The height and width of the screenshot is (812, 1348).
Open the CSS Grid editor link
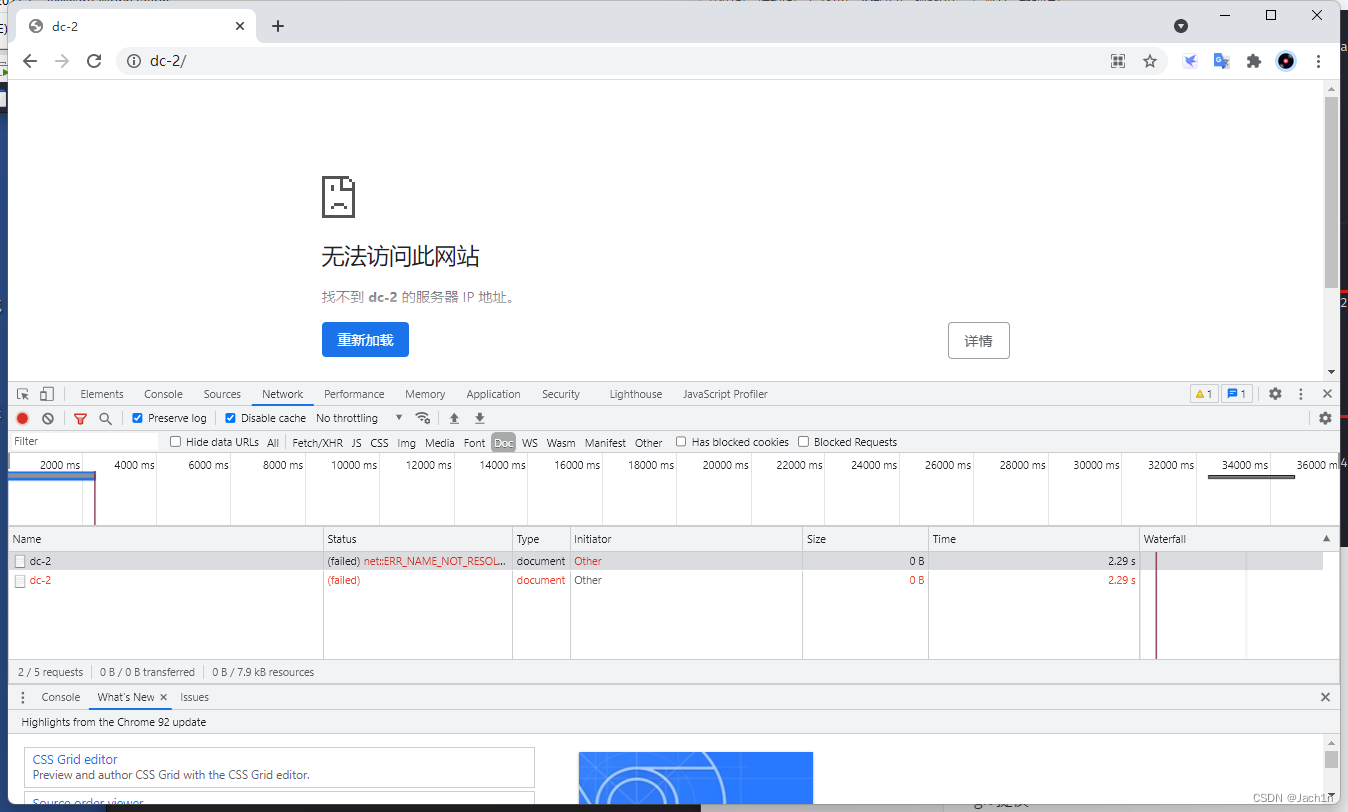[75, 760]
